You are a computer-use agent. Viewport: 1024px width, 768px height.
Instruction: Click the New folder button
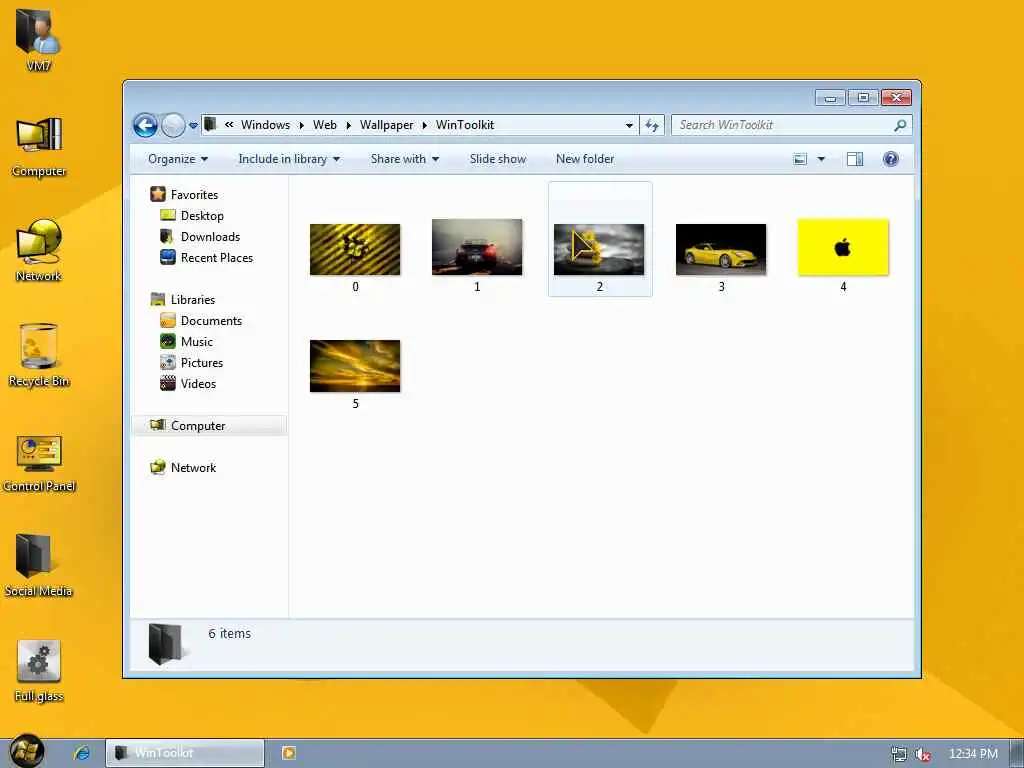(x=584, y=159)
